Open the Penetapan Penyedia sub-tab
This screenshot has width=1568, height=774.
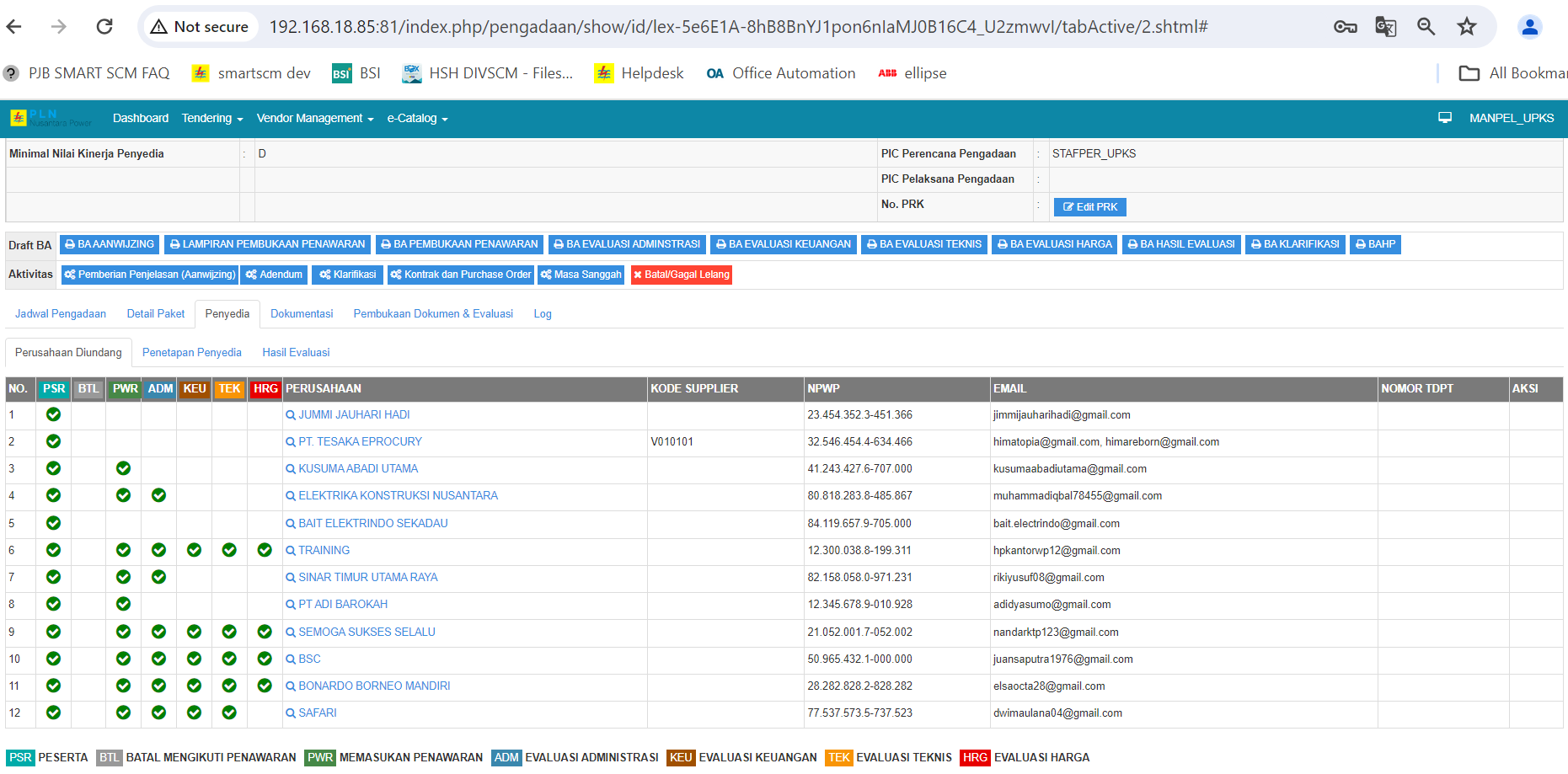[x=191, y=352]
